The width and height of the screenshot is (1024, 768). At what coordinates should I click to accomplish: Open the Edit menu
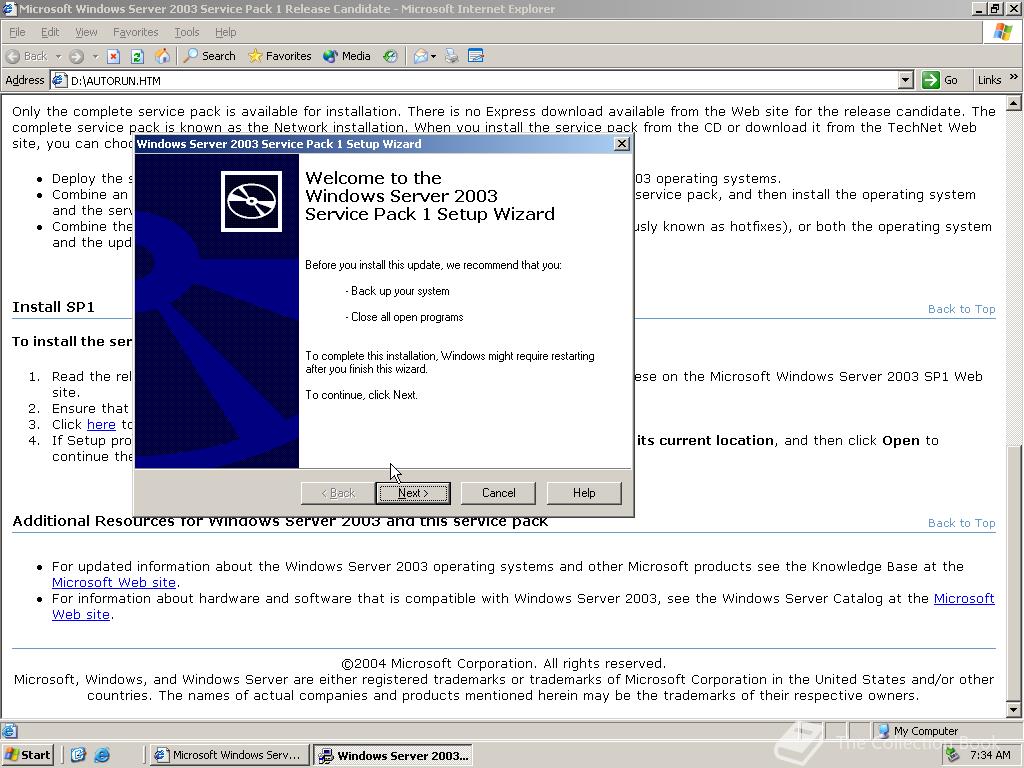click(x=50, y=32)
